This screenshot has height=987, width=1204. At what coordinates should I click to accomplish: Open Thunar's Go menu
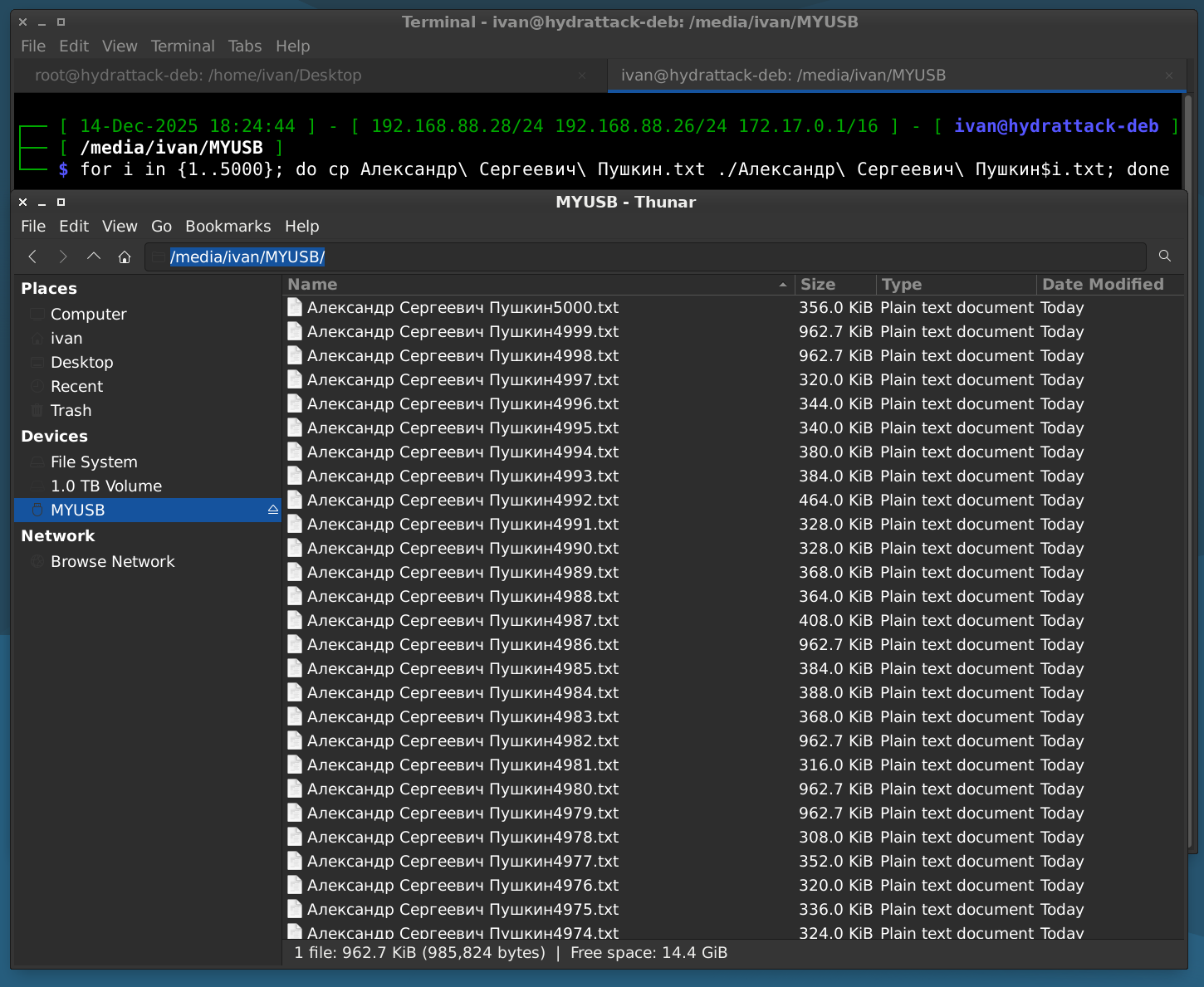pyautogui.click(x=161, y=227)
